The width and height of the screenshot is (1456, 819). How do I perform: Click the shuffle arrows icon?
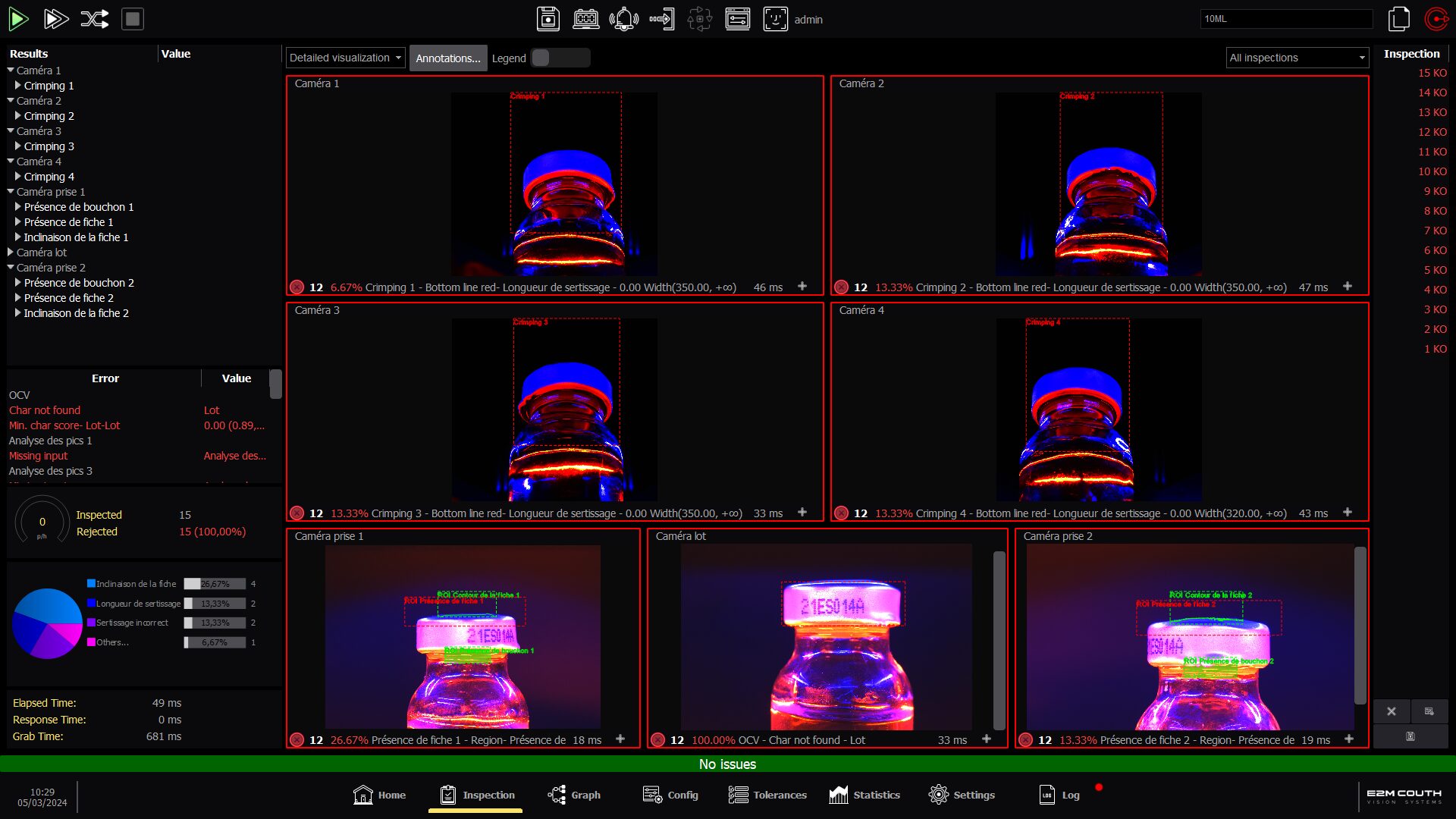click(95, 19)
